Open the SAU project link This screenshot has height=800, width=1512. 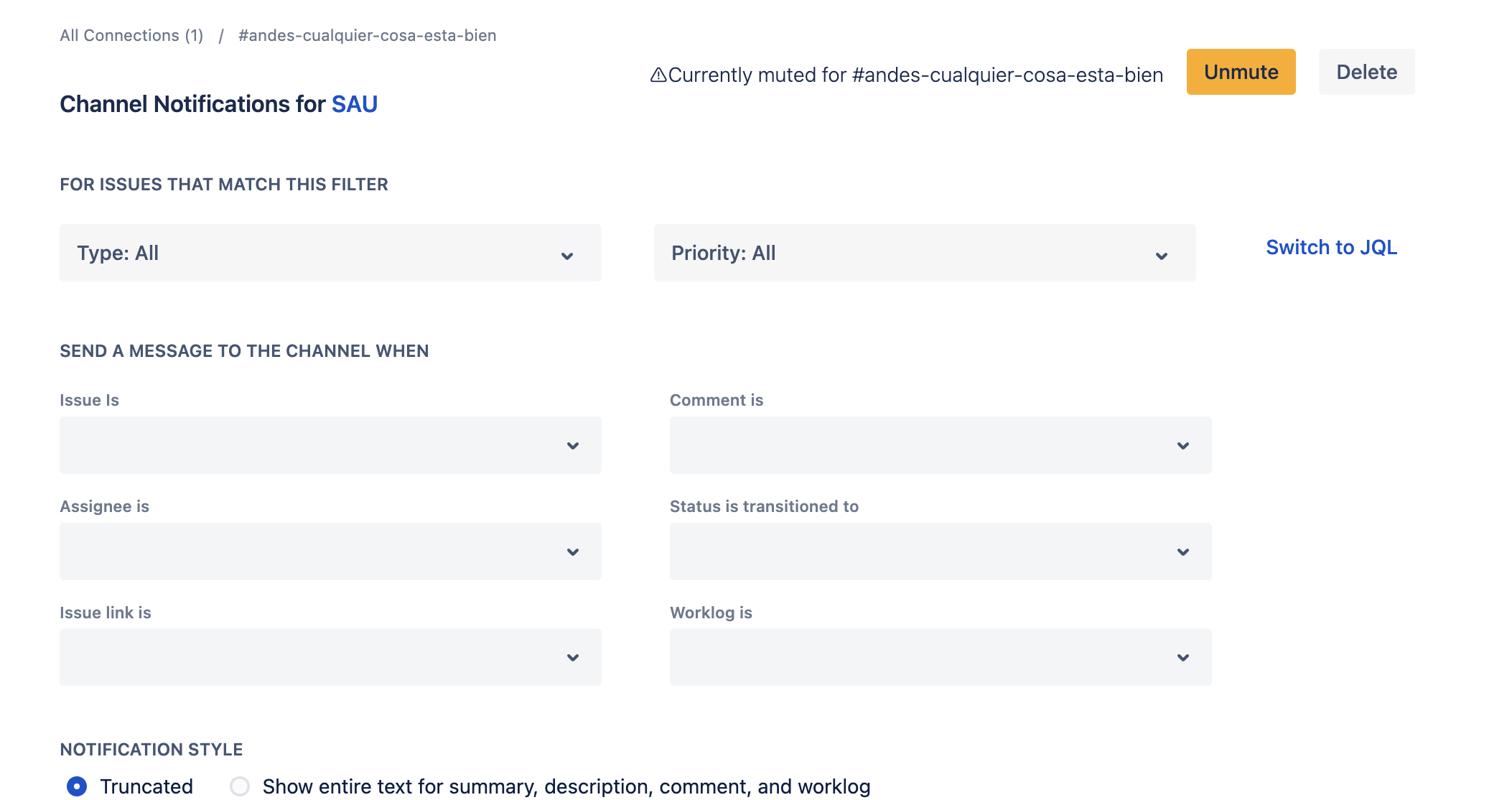(x=355, y=104)
